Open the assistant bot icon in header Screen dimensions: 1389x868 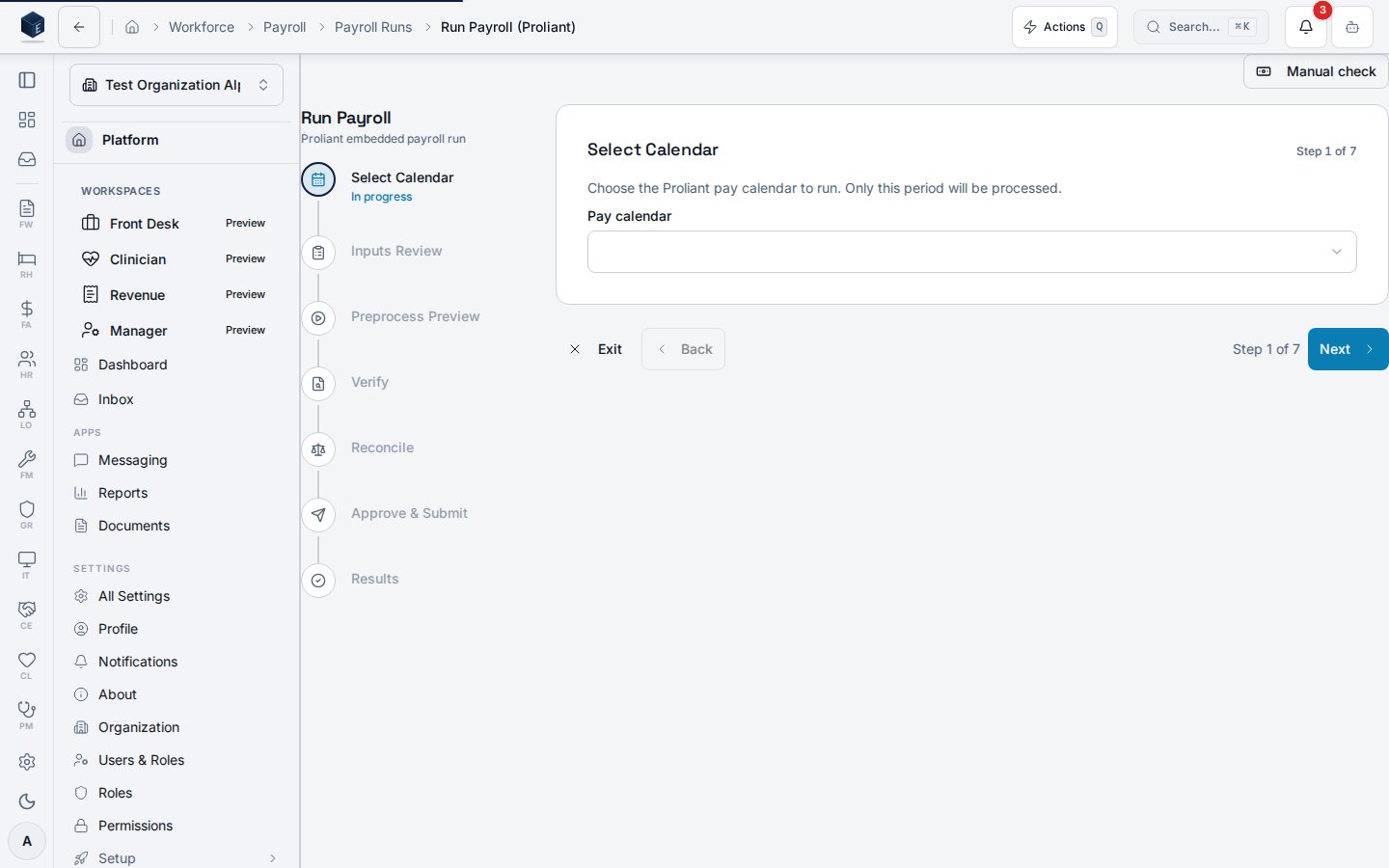click(1352, 27)
